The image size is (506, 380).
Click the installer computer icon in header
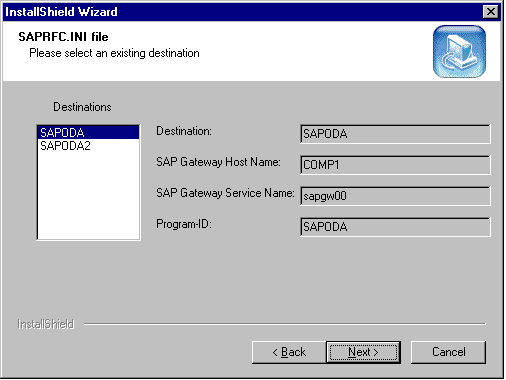coord(459,51)
